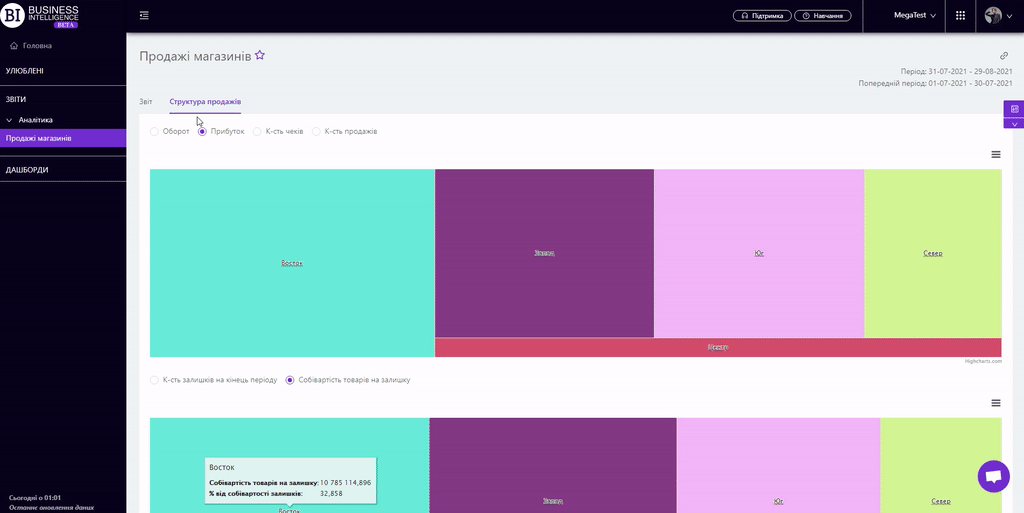Image resolution: width=1024 pixels, height=513 pixels.
Task: Click the hamburger sidebar collapse icon
Action: click(144, 15)
